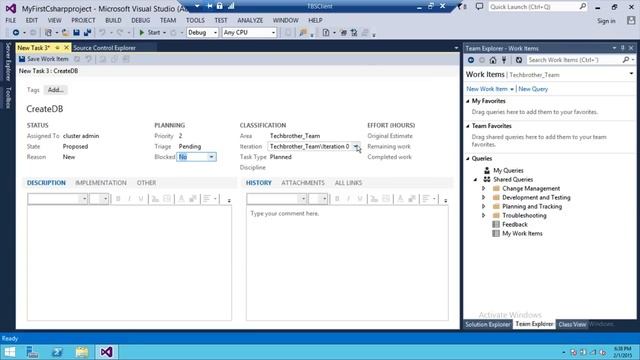Viewport: 640px width, 360px height.
Task: Click the Redo icon in main toolbar
Action: [120, 32]
